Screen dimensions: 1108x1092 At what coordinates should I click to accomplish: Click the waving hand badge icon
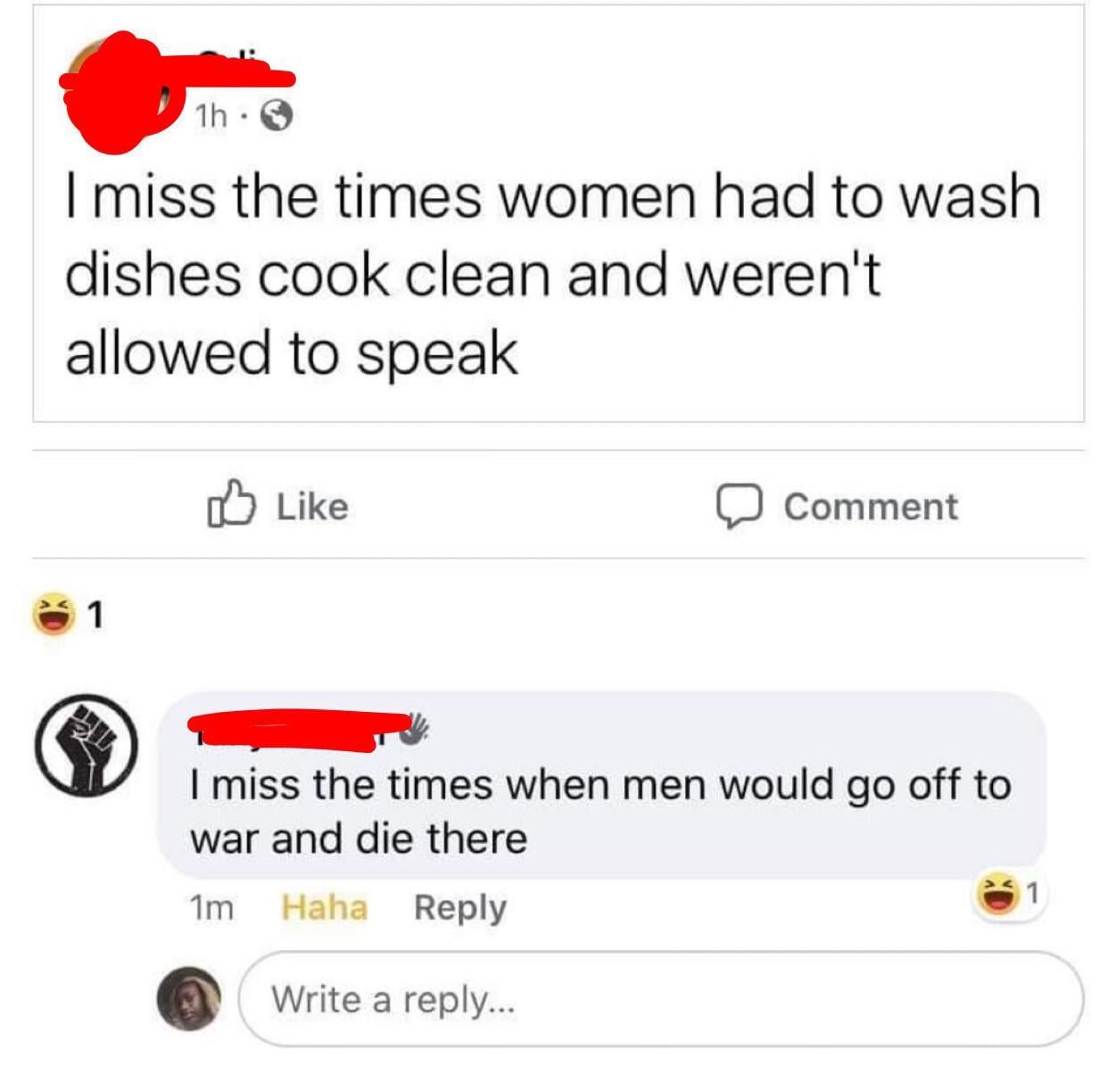[411, 729]
